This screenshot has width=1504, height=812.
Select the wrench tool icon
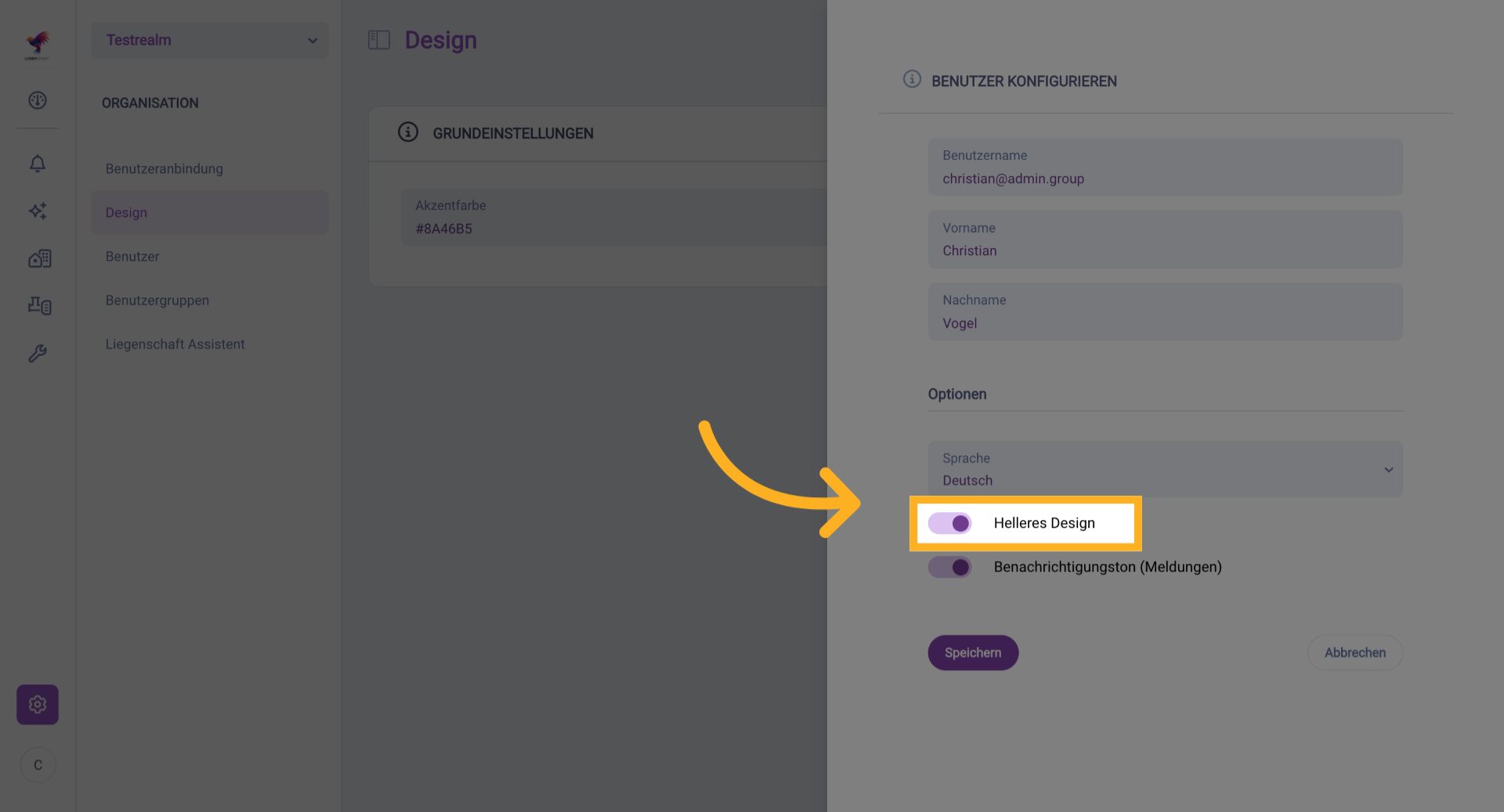[x=37, y=353]
